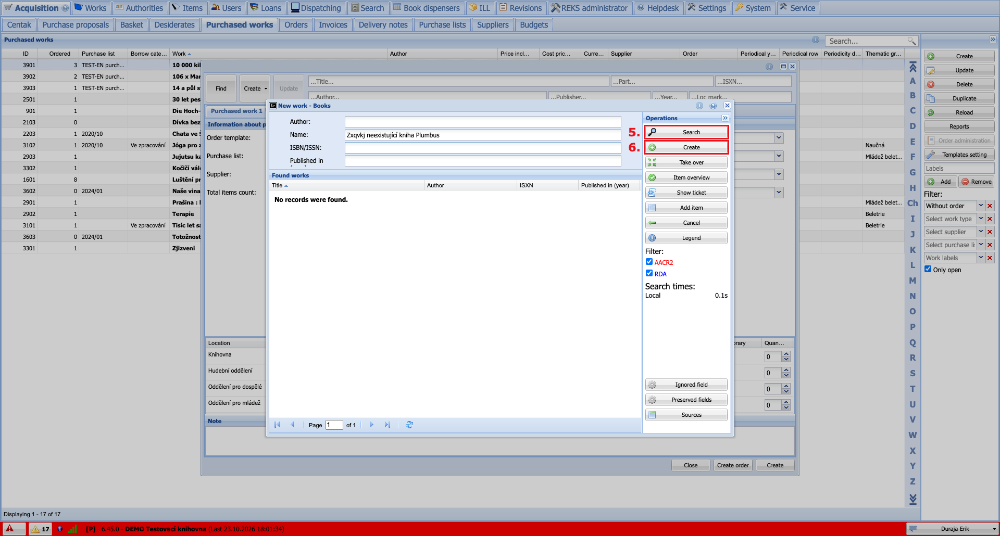Collapse the right sidebar panel of Purchased works

click(991, 40)
